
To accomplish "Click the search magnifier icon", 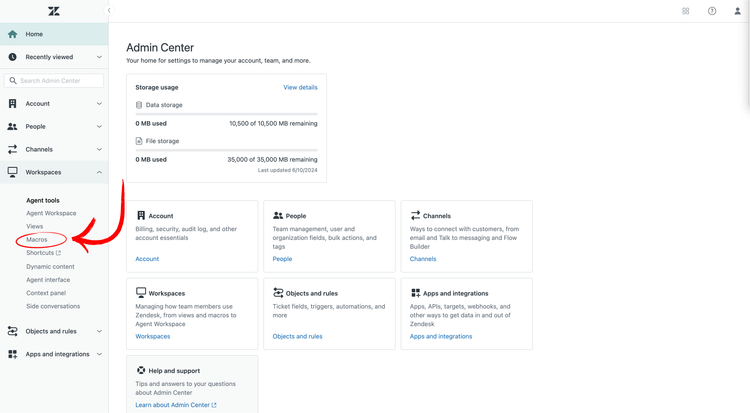I will coord(13,80).
